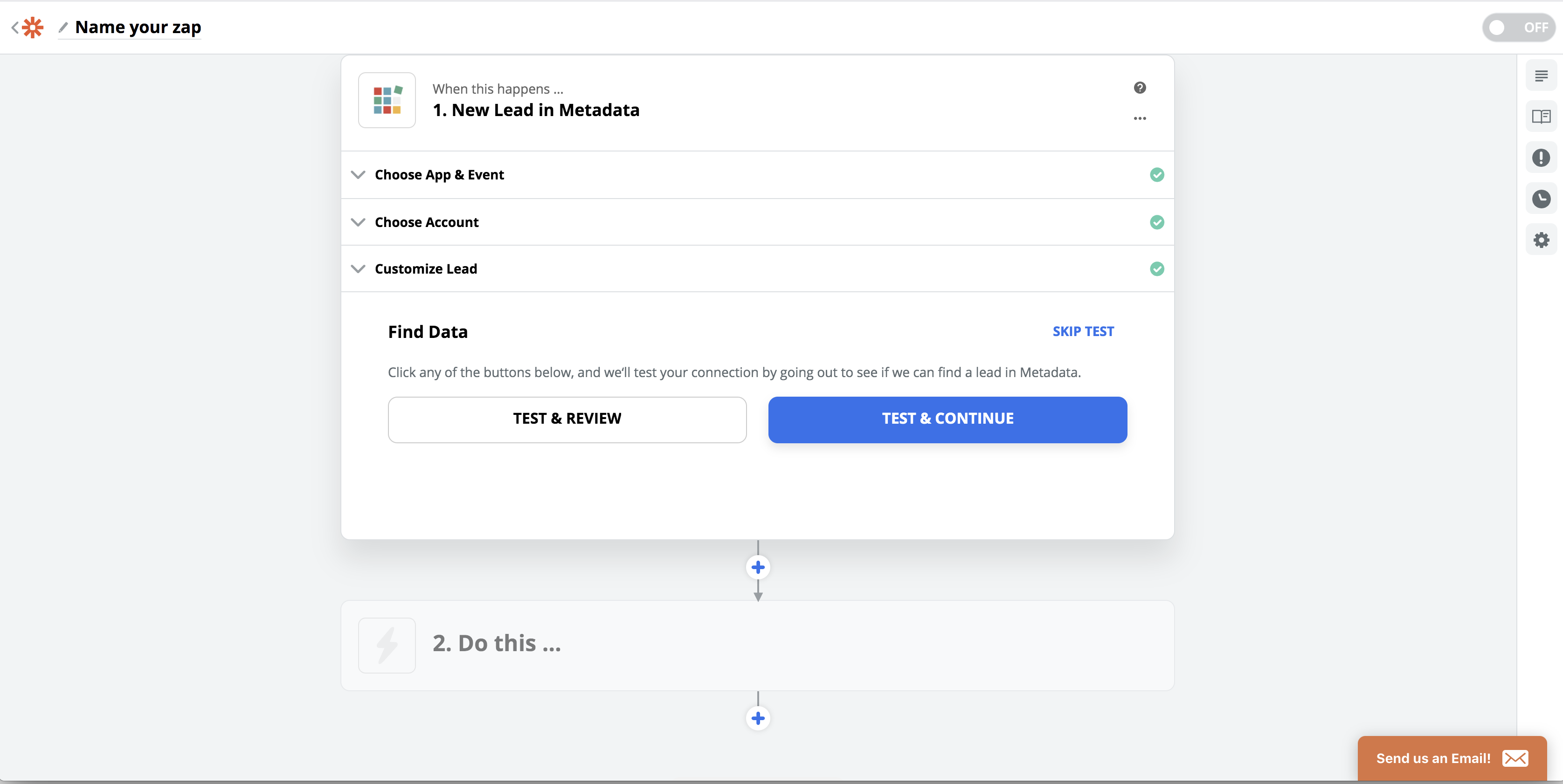Add a step with plus between steps
This screenshot has width=1563, height=784.
(757, 567)
